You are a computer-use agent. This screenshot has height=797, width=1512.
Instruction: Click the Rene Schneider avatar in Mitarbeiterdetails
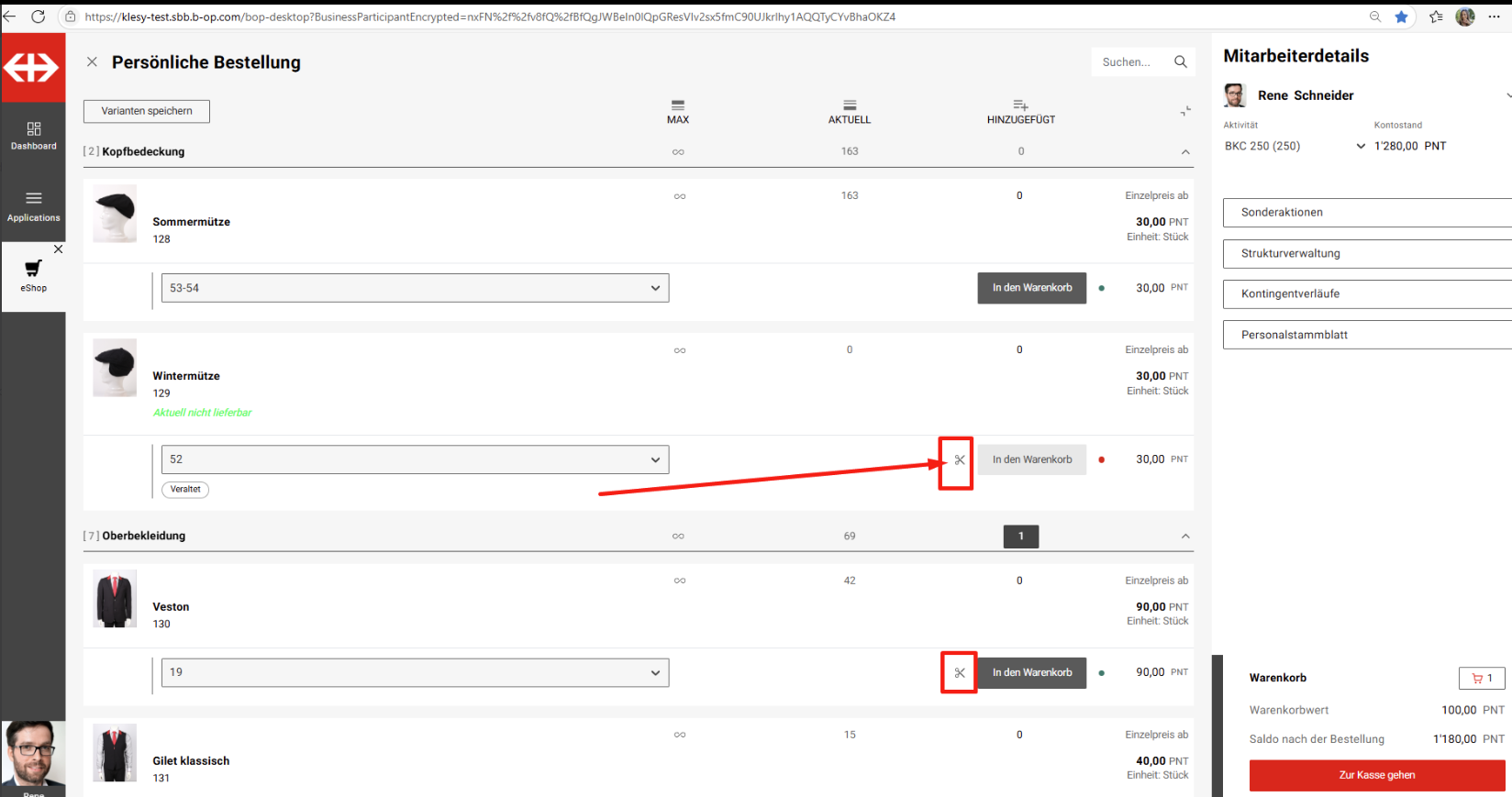(1235, 95)
